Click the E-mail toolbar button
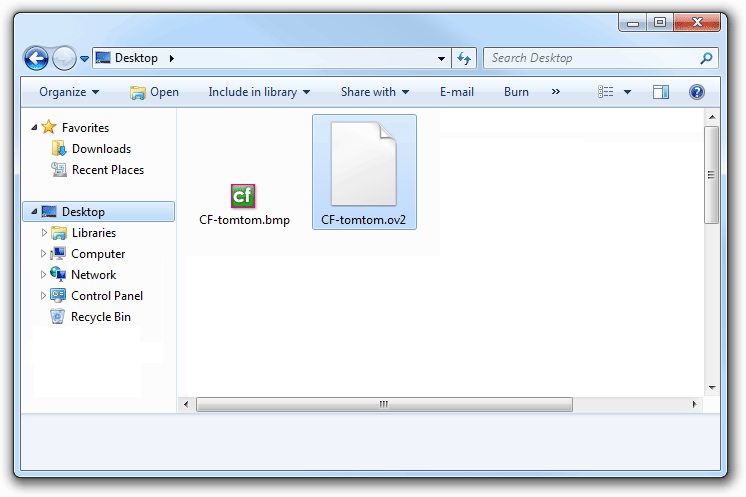This screenshot has height=497, width=746. [456, 92]
